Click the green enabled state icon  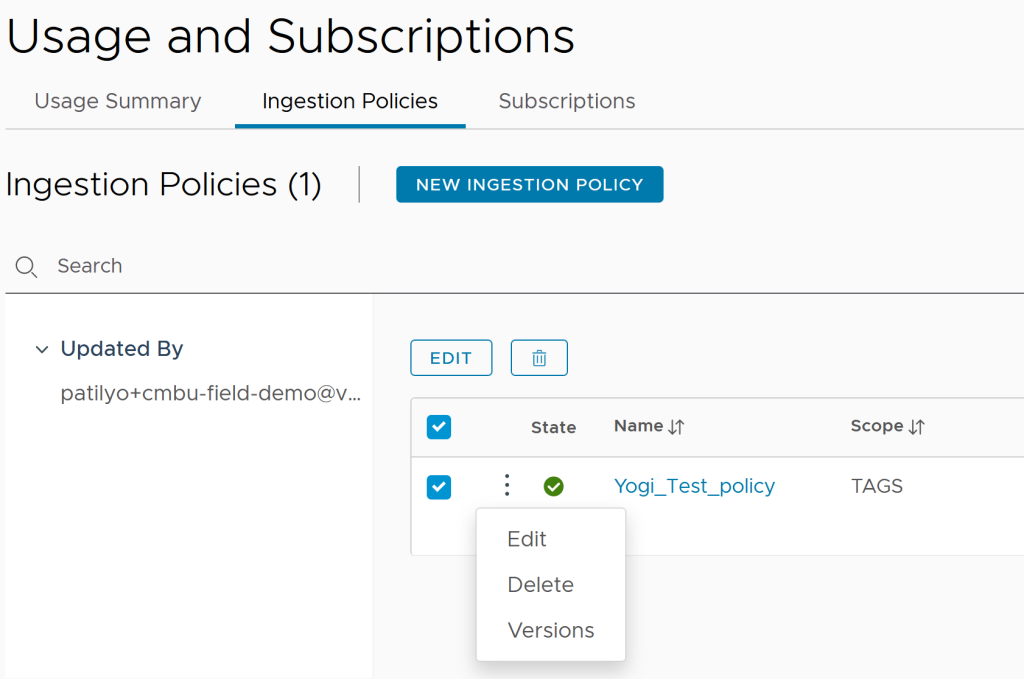(x=553, y=486)
